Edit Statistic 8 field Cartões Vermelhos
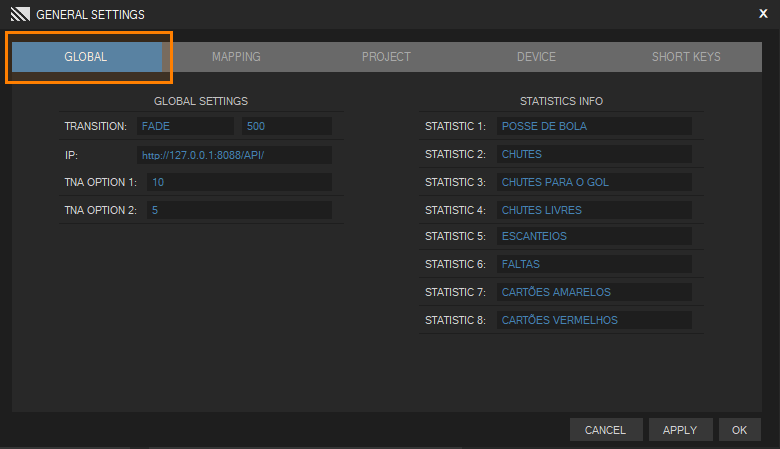Screen dimensions: 780x449 (x=594, y=320)
